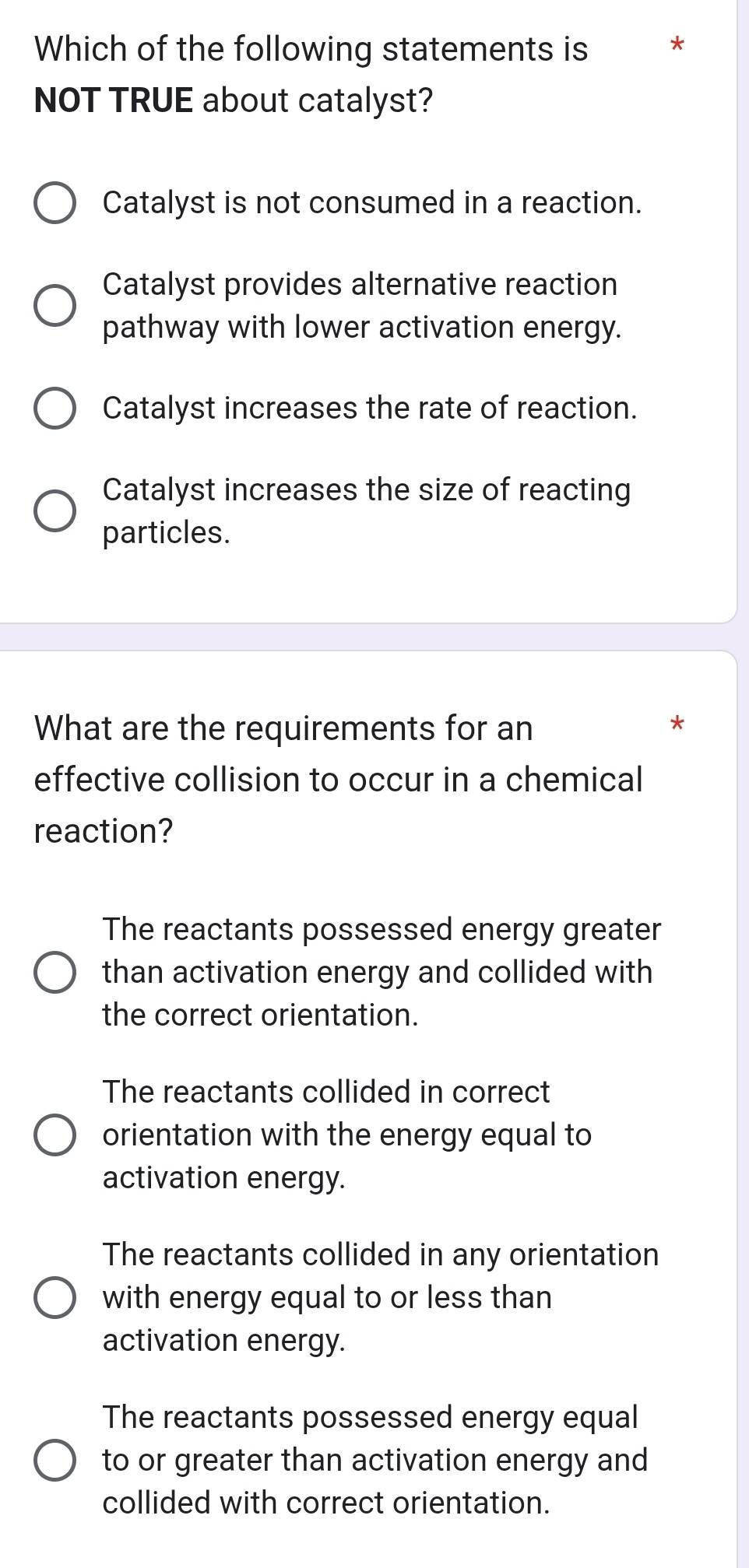Choose radio circle for 'increases the rate of reaction'
This screenshot has height=1568, width=749.
[x=55, y=409]
